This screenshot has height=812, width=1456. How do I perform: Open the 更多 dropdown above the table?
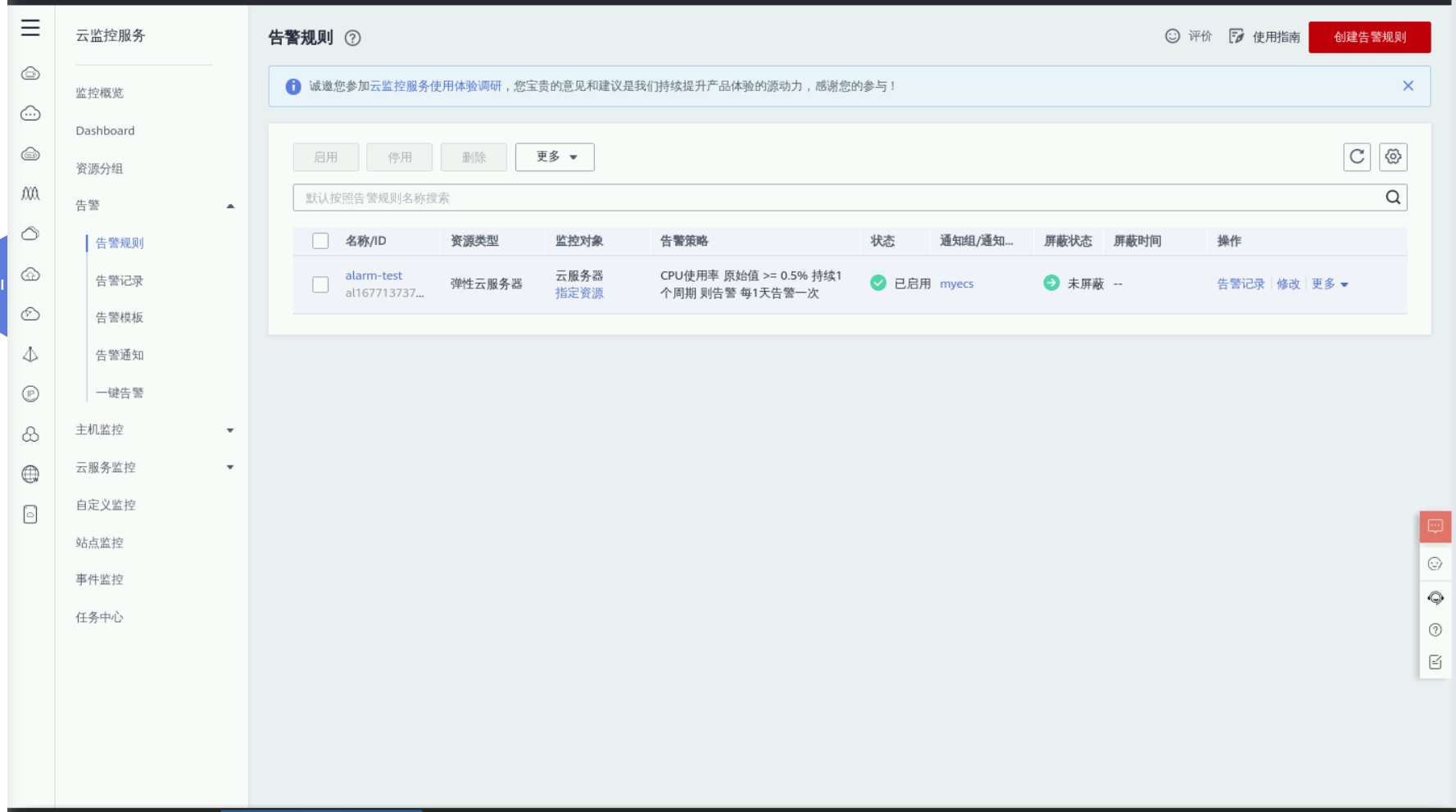[x=555, y=157]
